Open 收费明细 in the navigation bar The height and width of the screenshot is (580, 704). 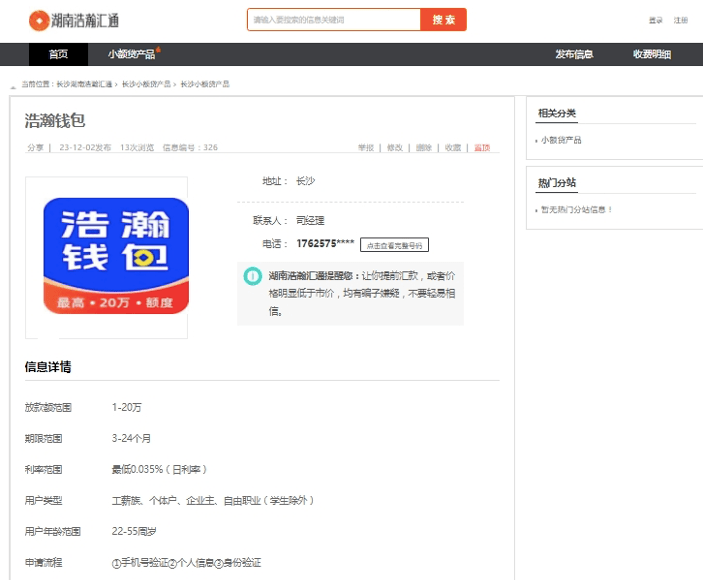click(x=652, y=54)
